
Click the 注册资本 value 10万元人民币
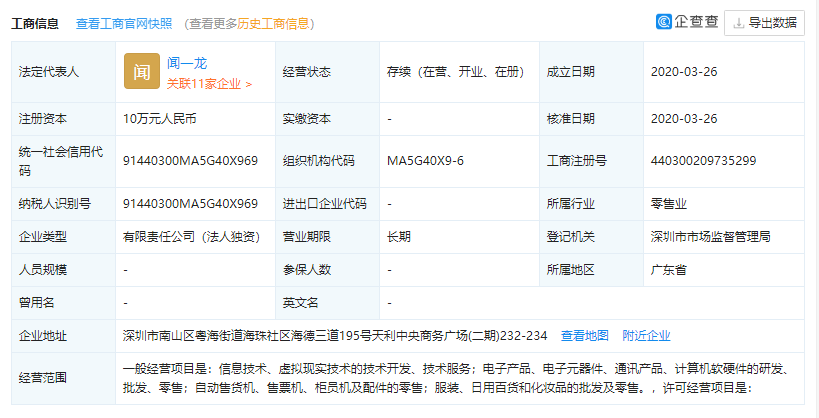pos(160,118)
